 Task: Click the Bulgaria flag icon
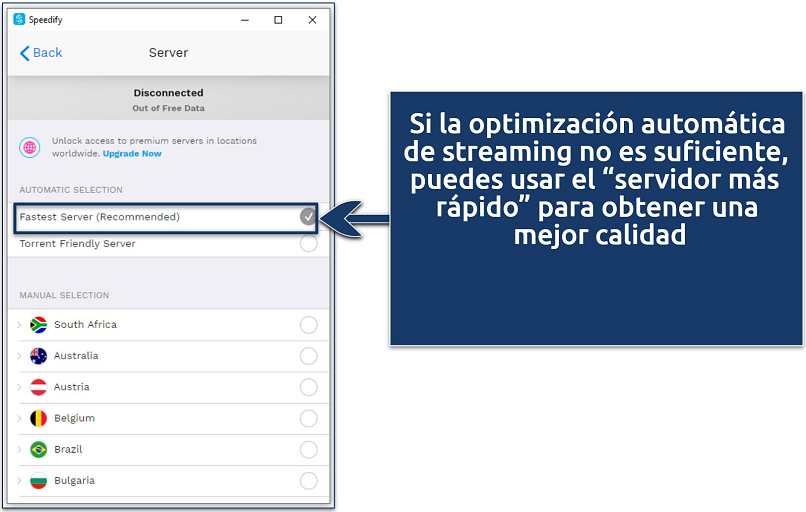point(39,480)
